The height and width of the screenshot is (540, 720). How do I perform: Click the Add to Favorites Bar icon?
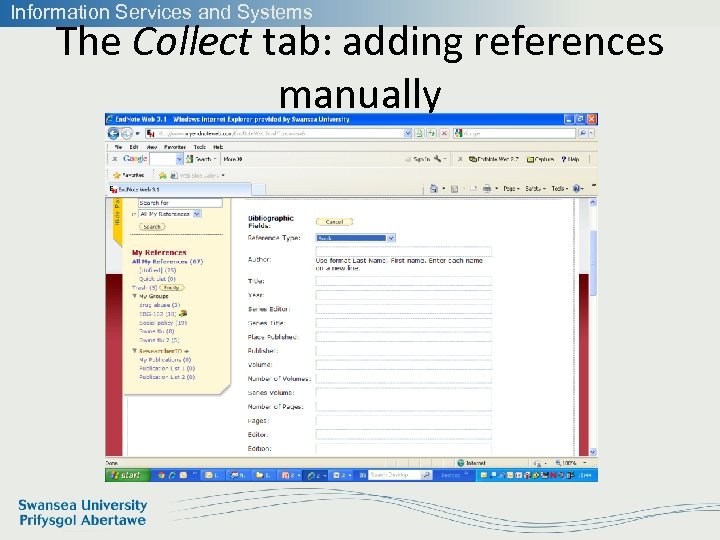pos(163,175)
